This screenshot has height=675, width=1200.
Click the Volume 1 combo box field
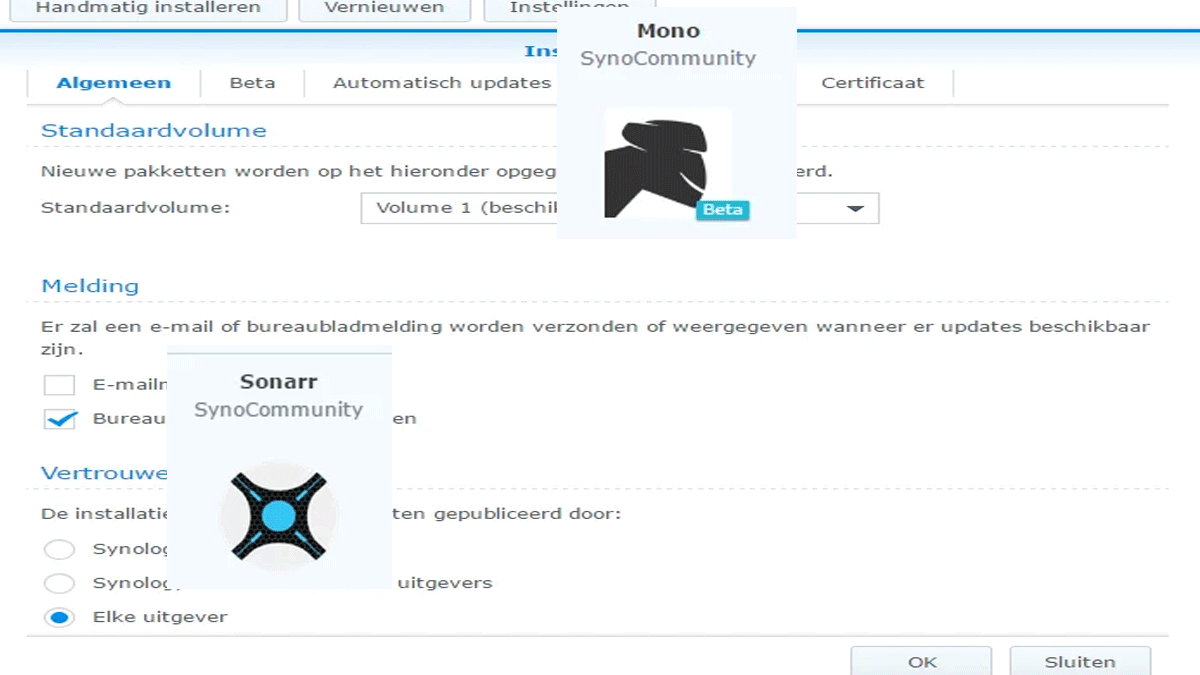[x=460, y=208]
